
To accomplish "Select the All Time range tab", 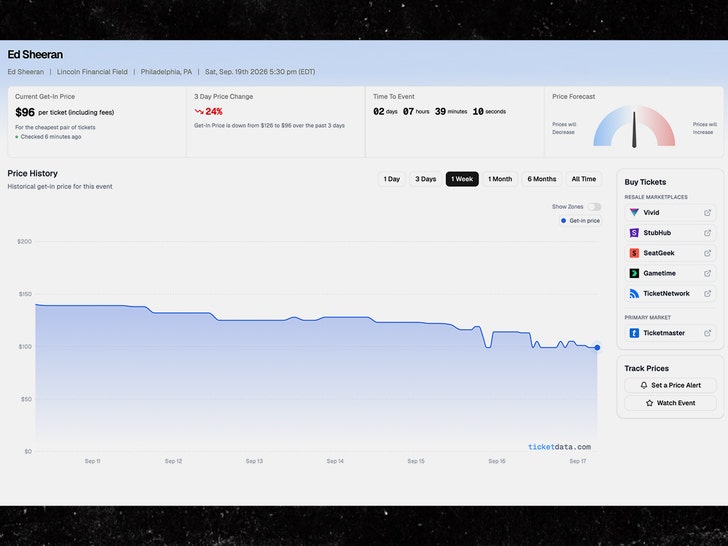I will coord(584,179).
